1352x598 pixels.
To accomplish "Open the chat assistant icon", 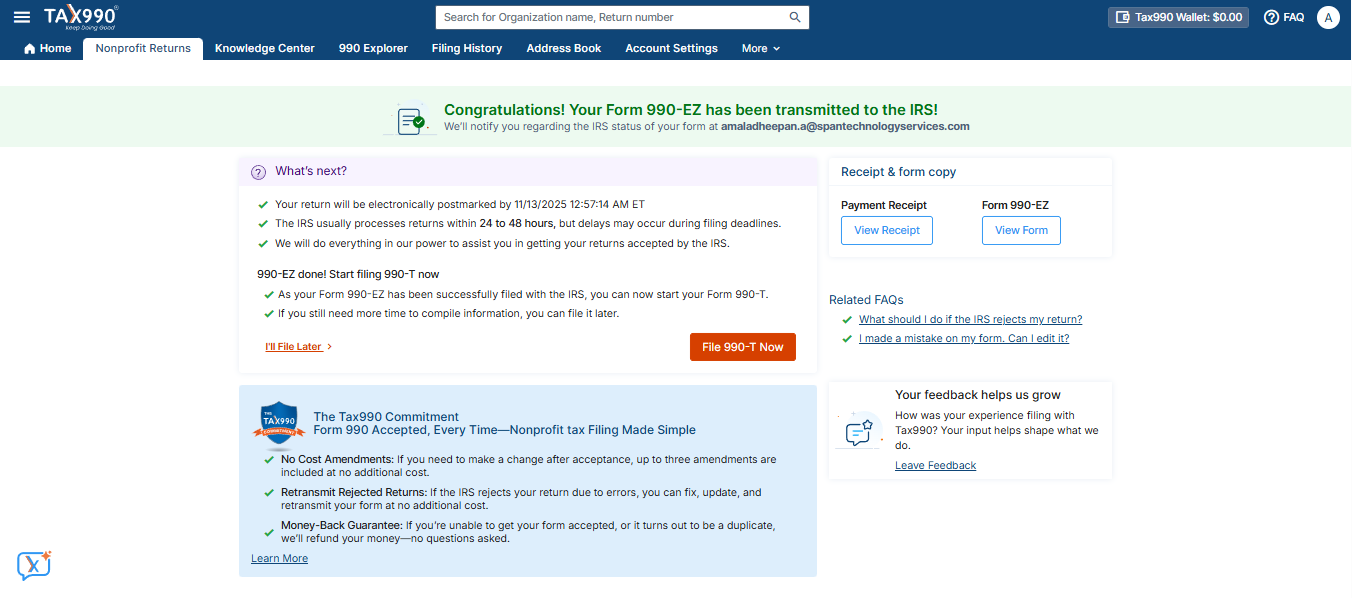I will (34, 565).
